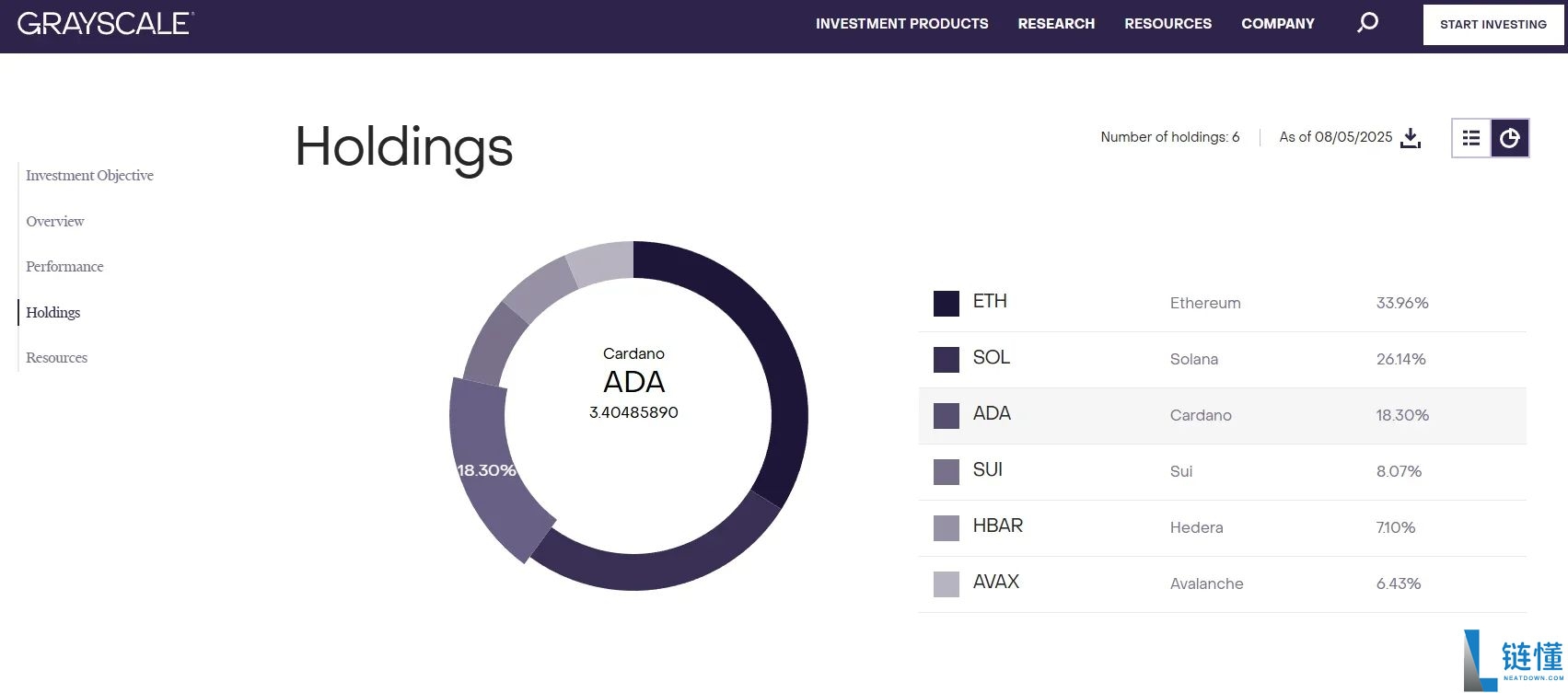
Task: Open the search magnifier icon
Action: click(x=1368, y=22)
